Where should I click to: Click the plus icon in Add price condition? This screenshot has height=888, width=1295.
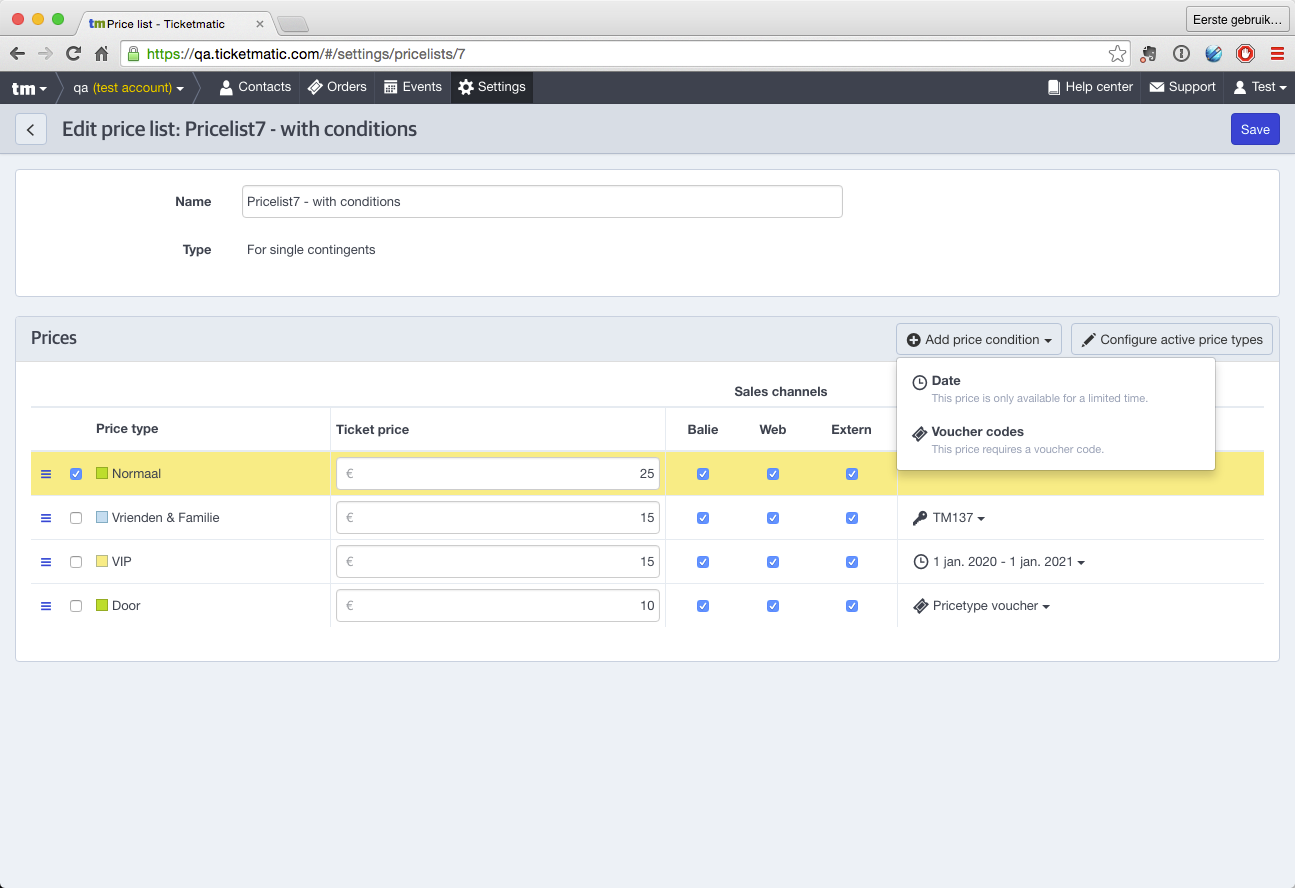click(913, 340)
